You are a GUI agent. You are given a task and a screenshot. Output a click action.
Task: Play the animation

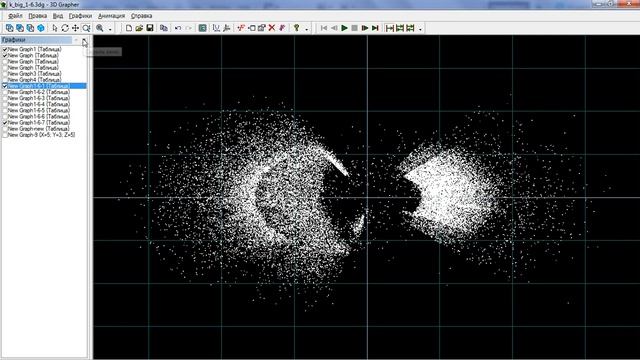344,28
